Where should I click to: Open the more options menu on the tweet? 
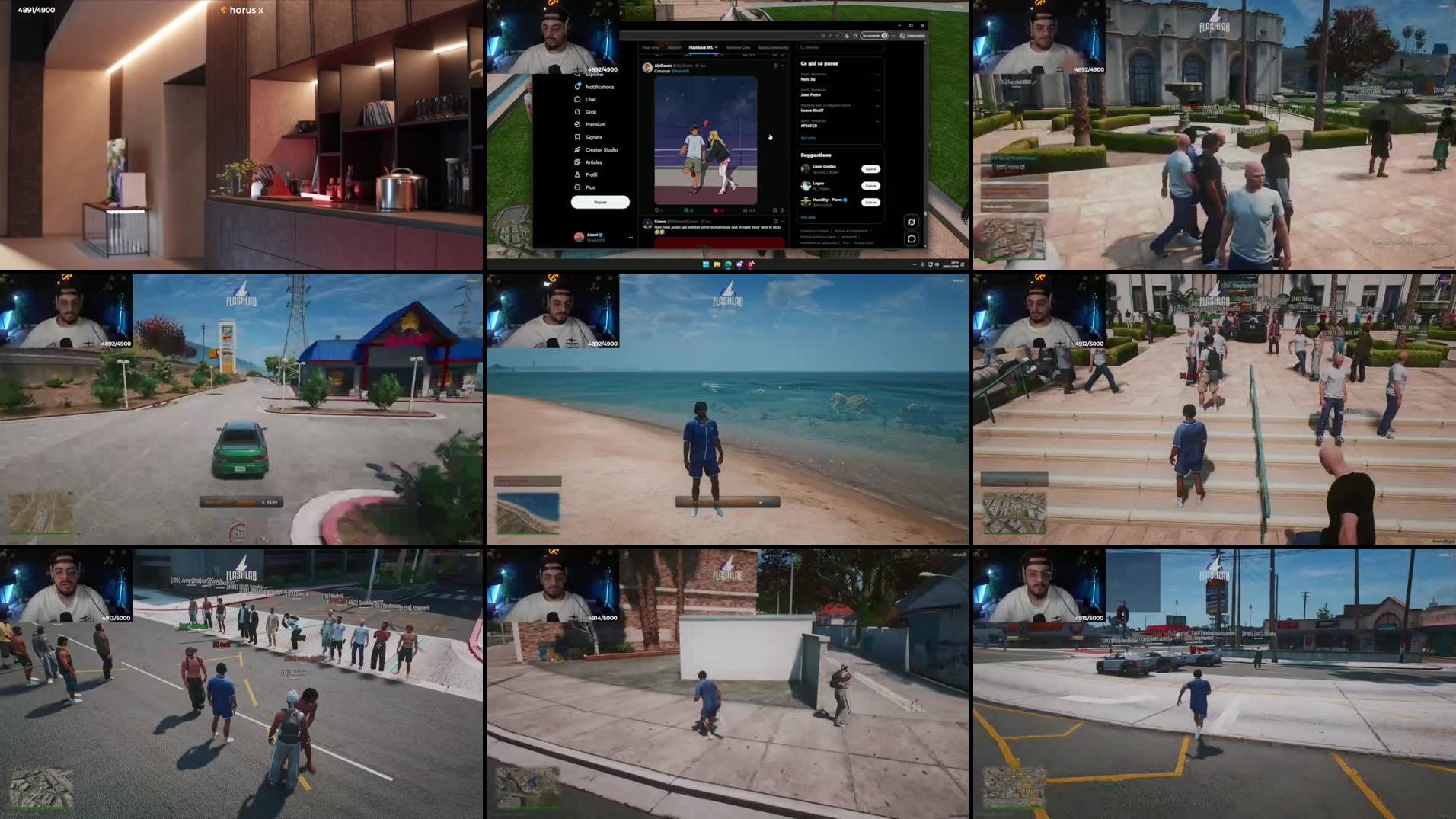point(782,66)
